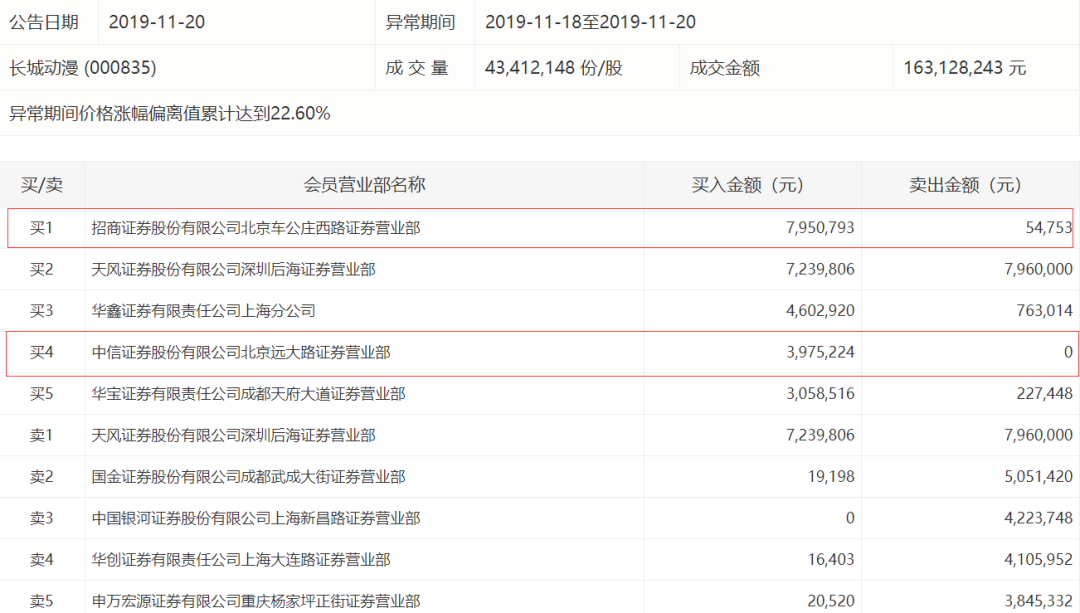Click the buy amount "0" in row 卖3
Image resolution: width=1080 pixels, height=613 pixels.
tap(850, 518)
